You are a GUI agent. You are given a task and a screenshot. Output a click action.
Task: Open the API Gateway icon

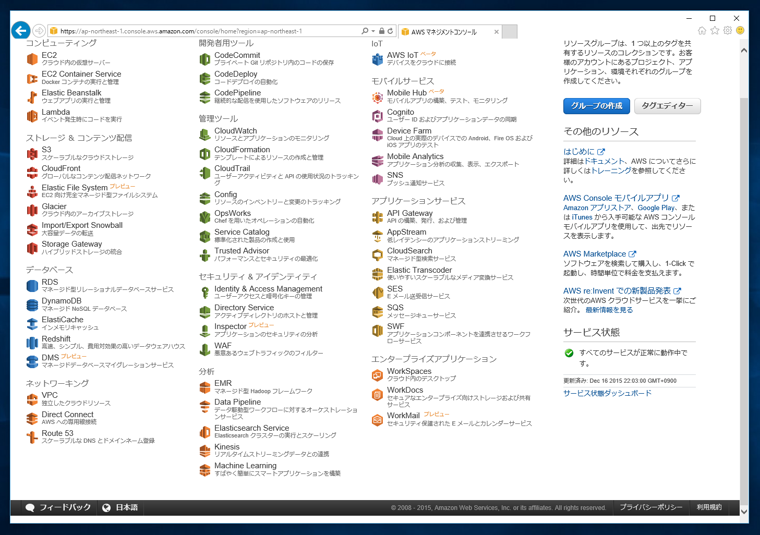(378, 217)
